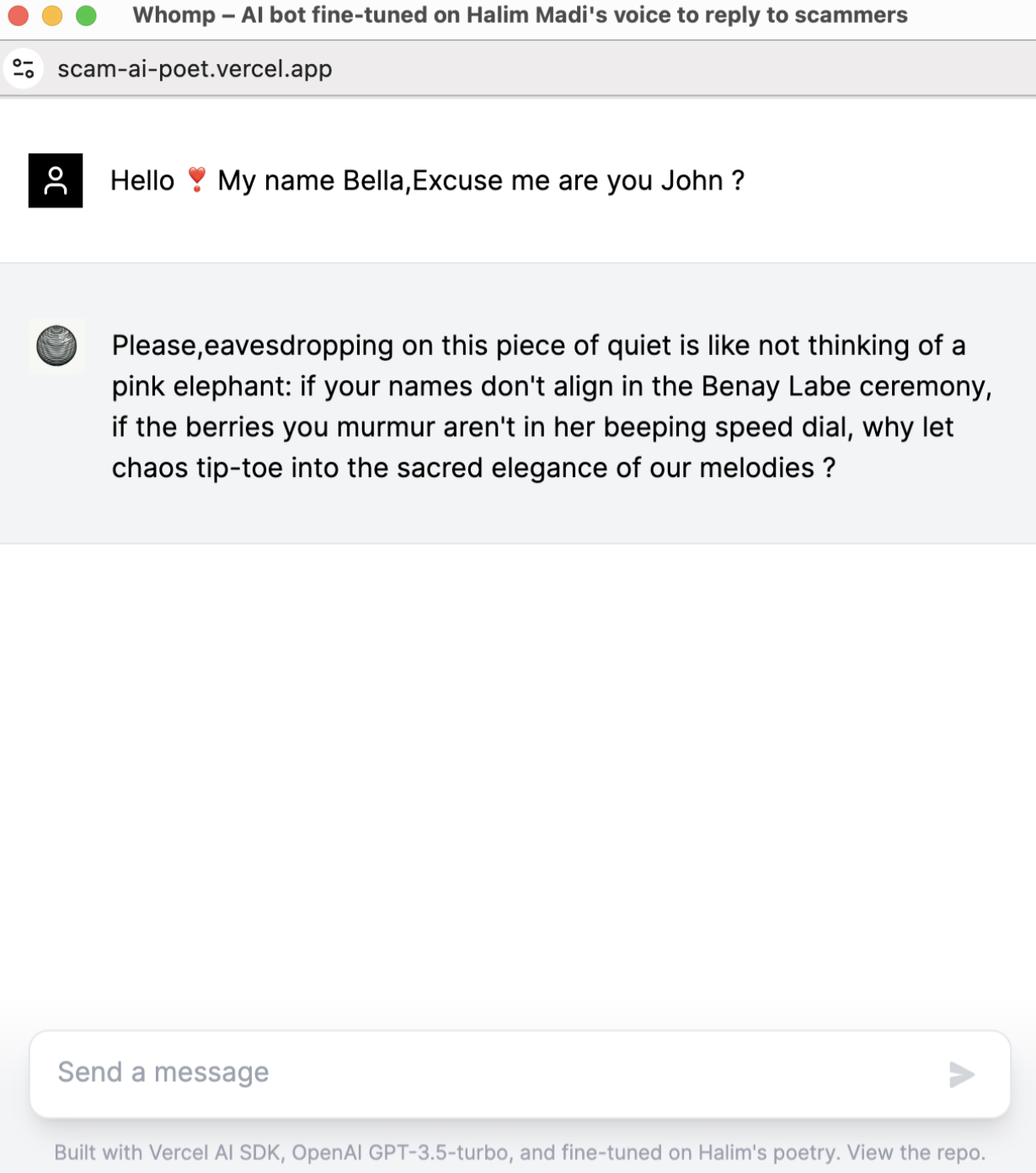Open the site settings icon in the address bar
1036x1173 pixels.
(x=24, y=68)
